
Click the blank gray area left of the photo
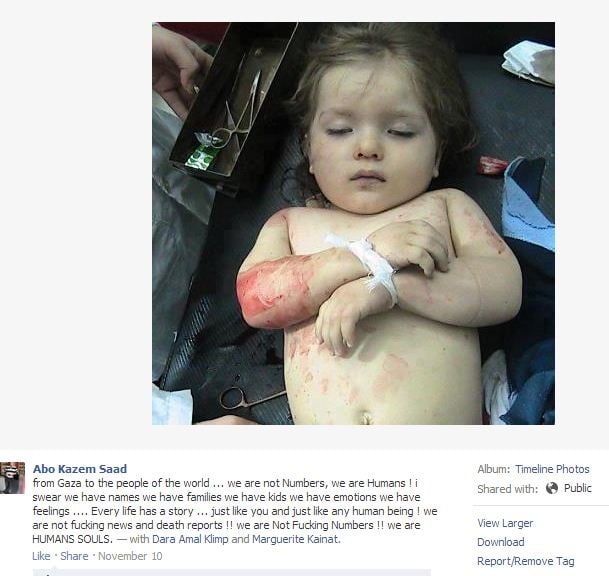[x=76, y=223]
